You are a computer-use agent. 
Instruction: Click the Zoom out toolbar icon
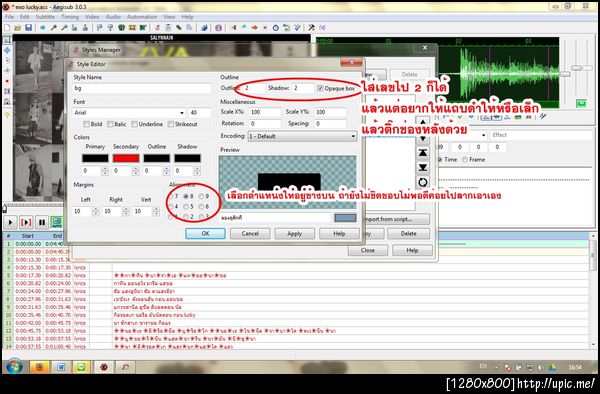64,28
